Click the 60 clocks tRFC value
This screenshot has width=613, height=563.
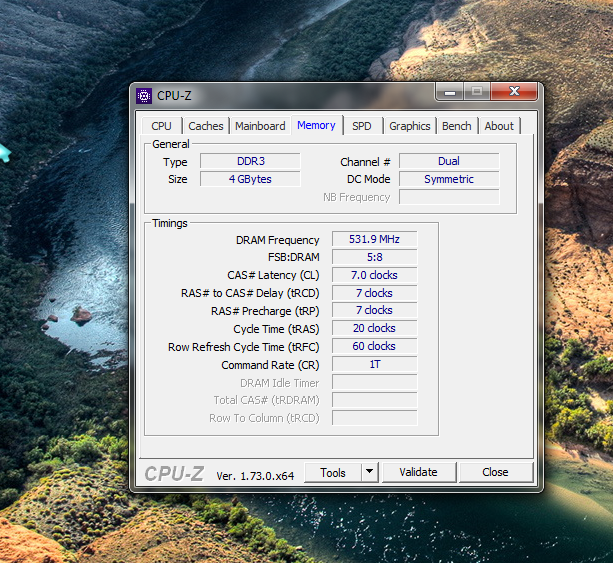[375, 346]
